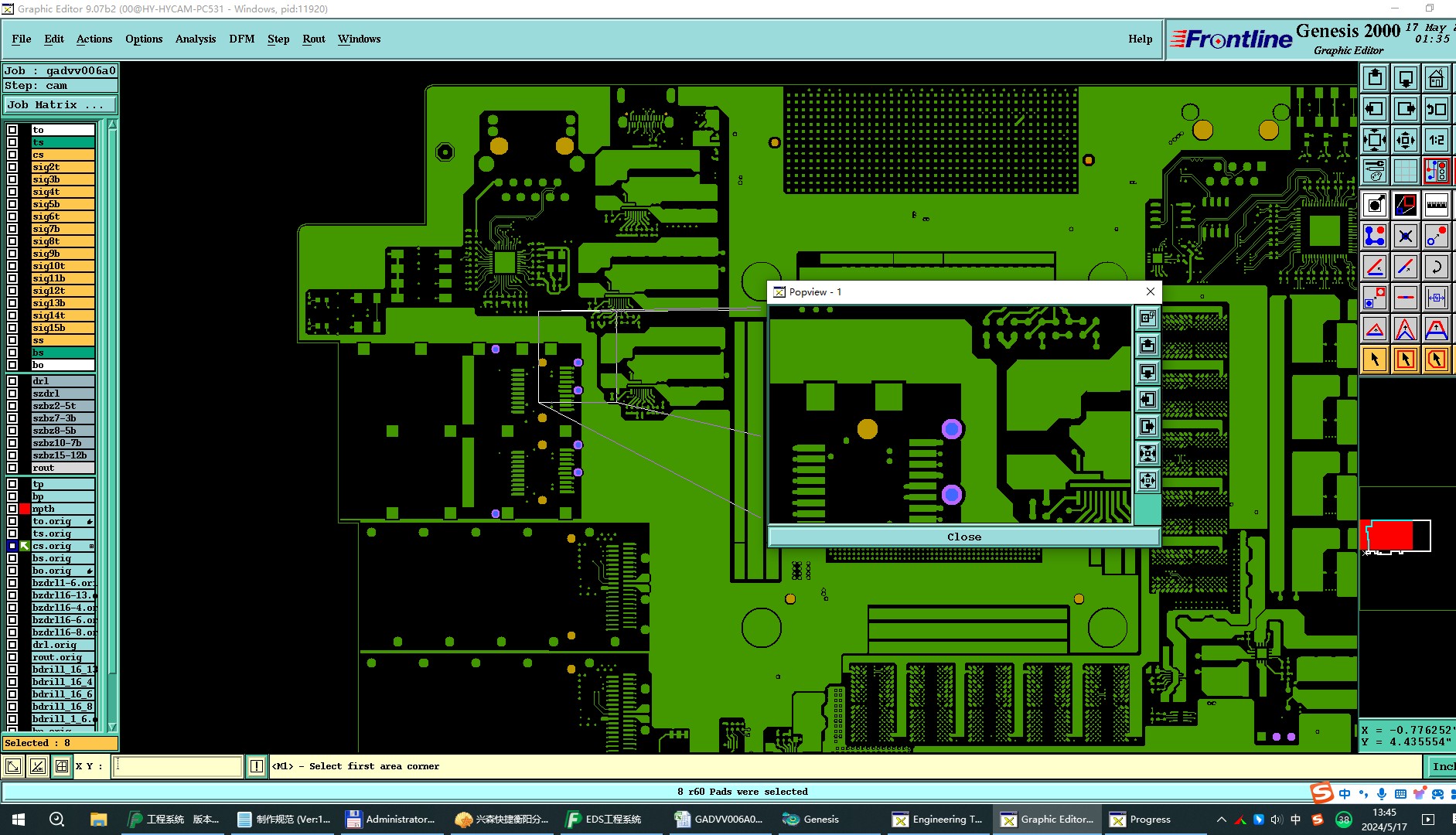The image size is (1456, 835).
Task: Select the dimension-between-bars tool icon
Action: click(x=1436, y=298)
